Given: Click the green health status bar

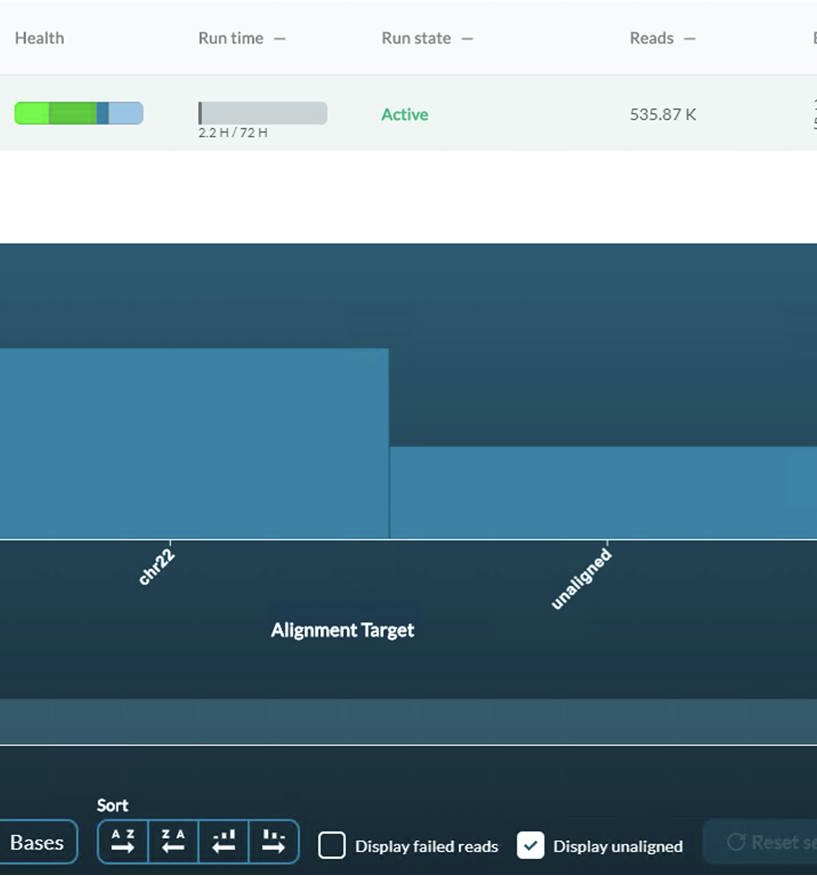Looking at the screenshot, I should click(x=79, y=113).
